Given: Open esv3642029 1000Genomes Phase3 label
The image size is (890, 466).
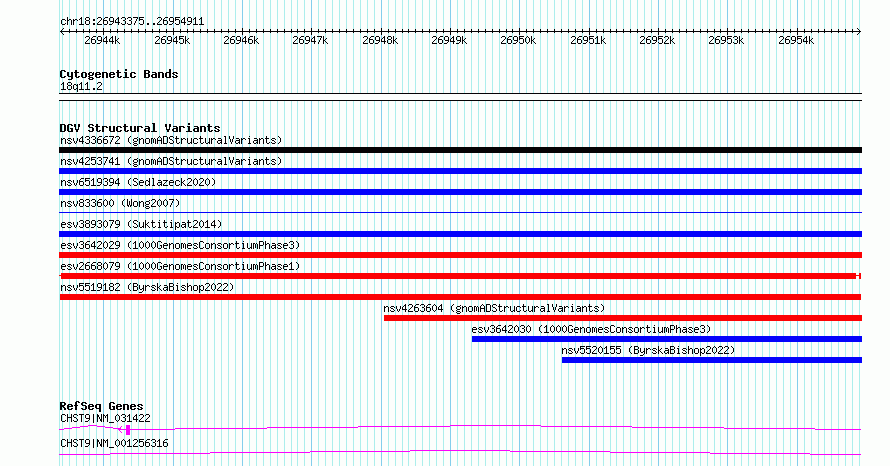Looking at the screenshot, I should click(x=180, y=245).
